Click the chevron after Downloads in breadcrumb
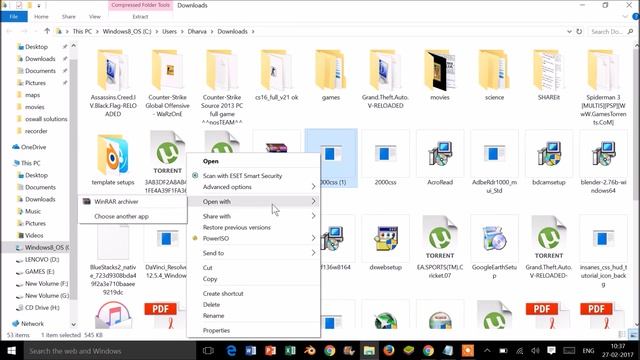This screenshot has height=360, width=640. click(253, 31)
